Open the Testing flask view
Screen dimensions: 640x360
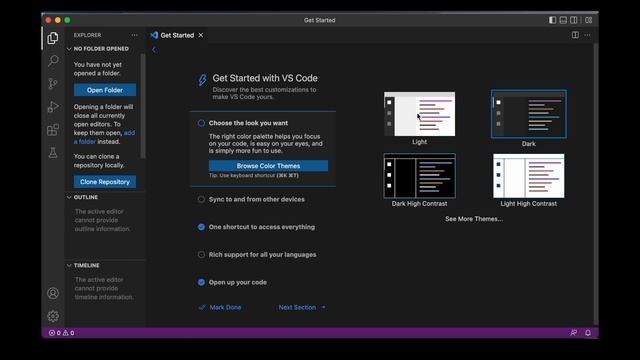coord(53,153)
